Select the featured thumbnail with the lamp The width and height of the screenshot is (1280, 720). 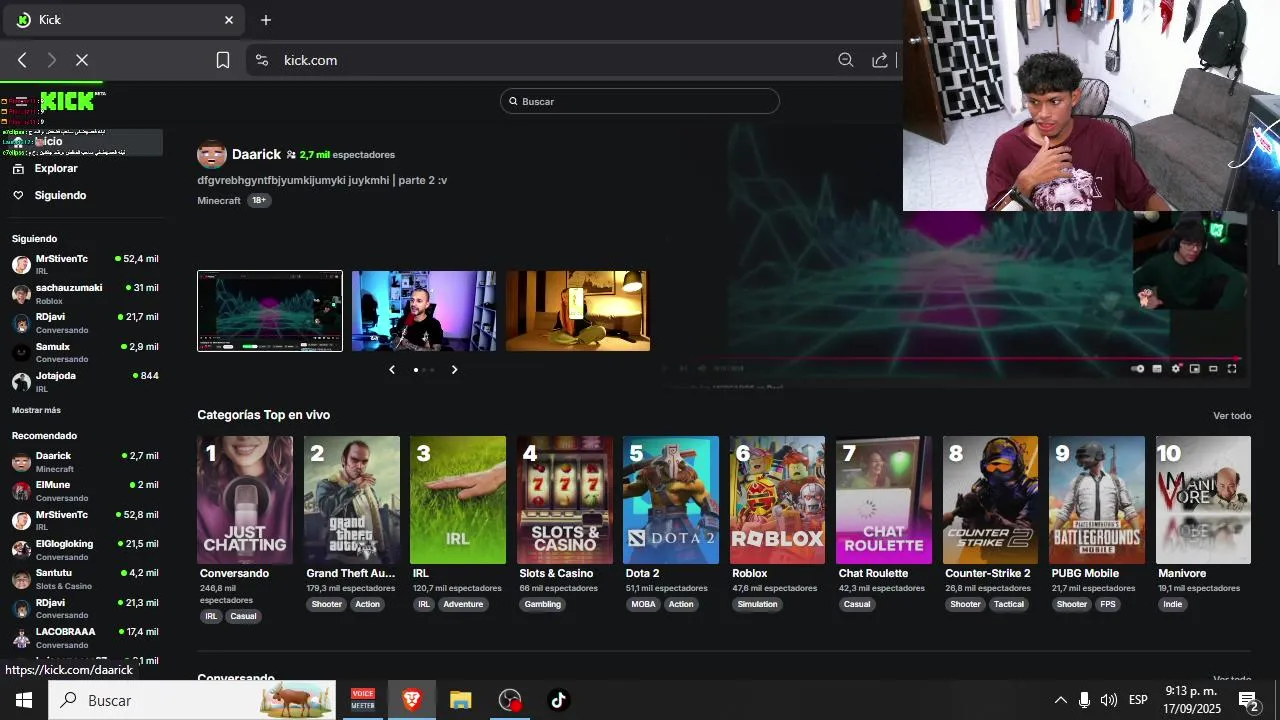point(578,311)
